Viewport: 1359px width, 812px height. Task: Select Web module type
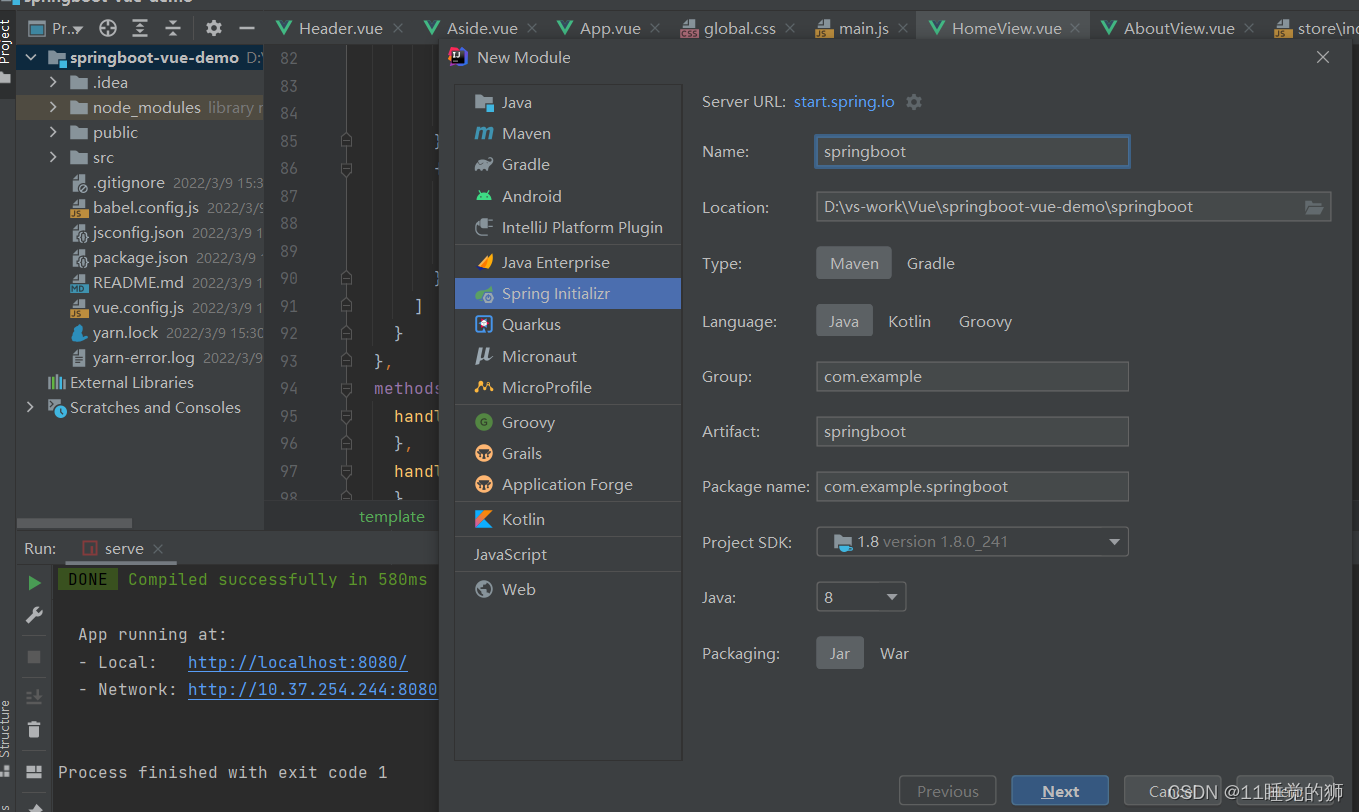coord(567,589)
